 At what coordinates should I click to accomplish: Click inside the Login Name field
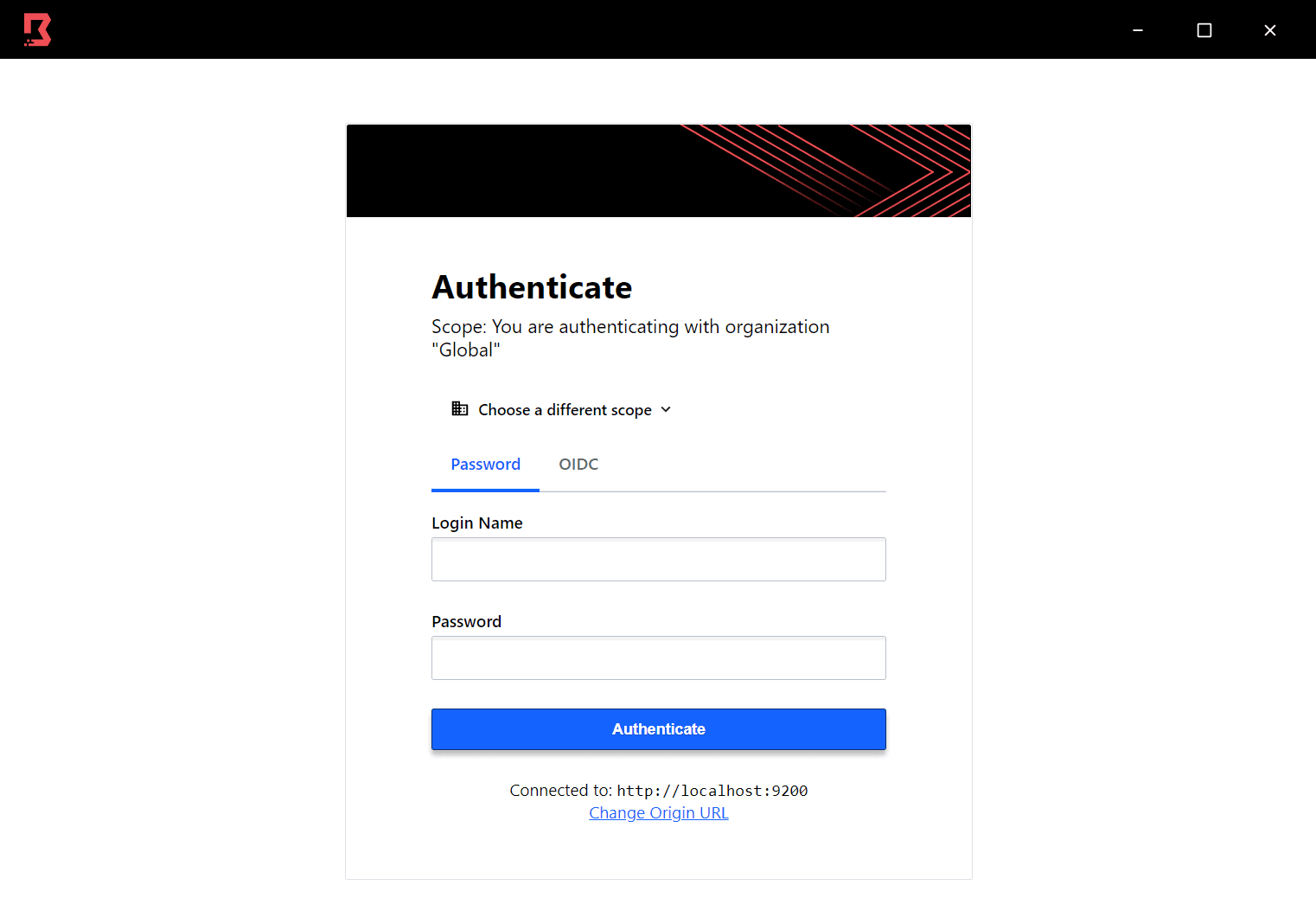(658, 559)
